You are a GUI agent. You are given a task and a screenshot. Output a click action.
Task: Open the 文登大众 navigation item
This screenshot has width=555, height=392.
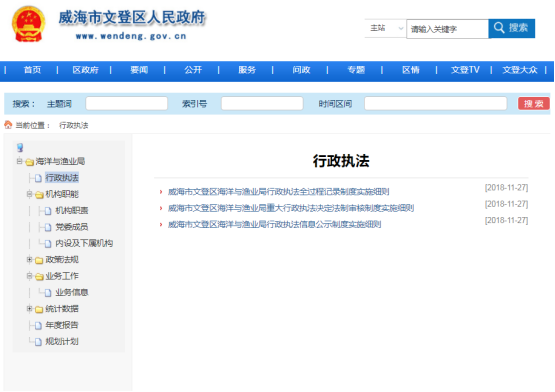pos(520,70)
